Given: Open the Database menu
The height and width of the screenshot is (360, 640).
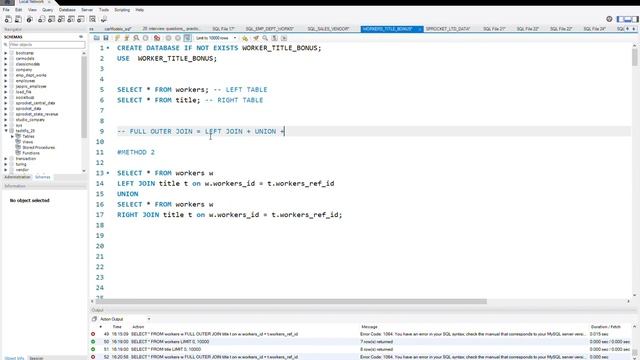Looking at the screenshot, I should click(67, 10).
